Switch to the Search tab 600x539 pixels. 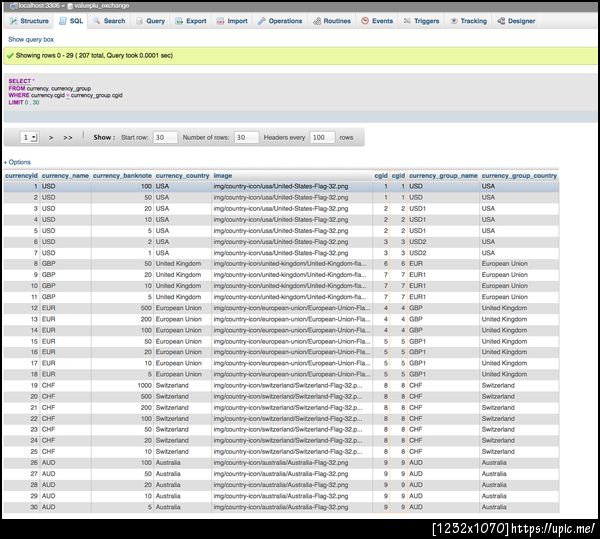click(x=109, y=21)
